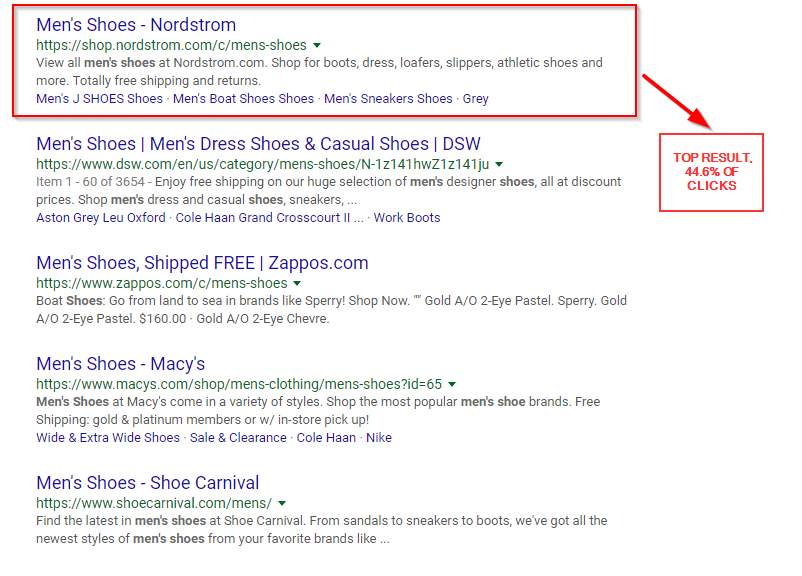Open Men's Shoes - Shoe Carnival result
Viewport: 802px width, 576px height.
(x=148, y=483)
